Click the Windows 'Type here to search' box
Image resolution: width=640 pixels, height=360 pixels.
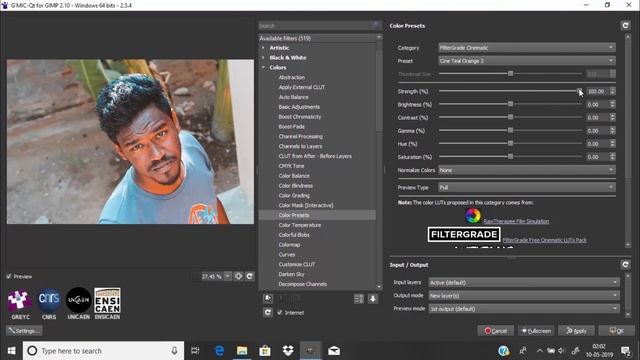103,351
